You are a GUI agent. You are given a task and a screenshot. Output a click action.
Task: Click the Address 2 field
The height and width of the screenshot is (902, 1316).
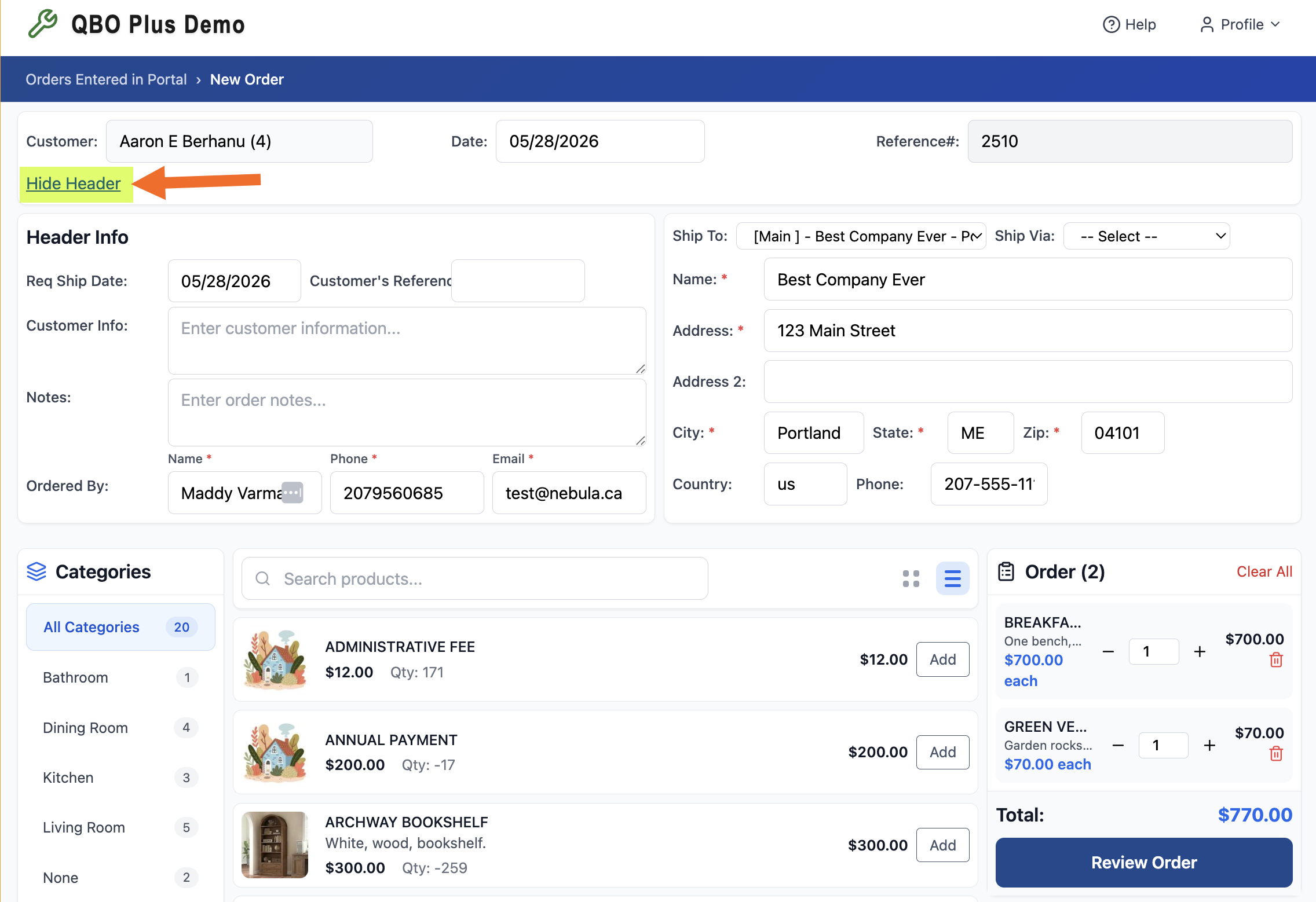(1028, 382)
